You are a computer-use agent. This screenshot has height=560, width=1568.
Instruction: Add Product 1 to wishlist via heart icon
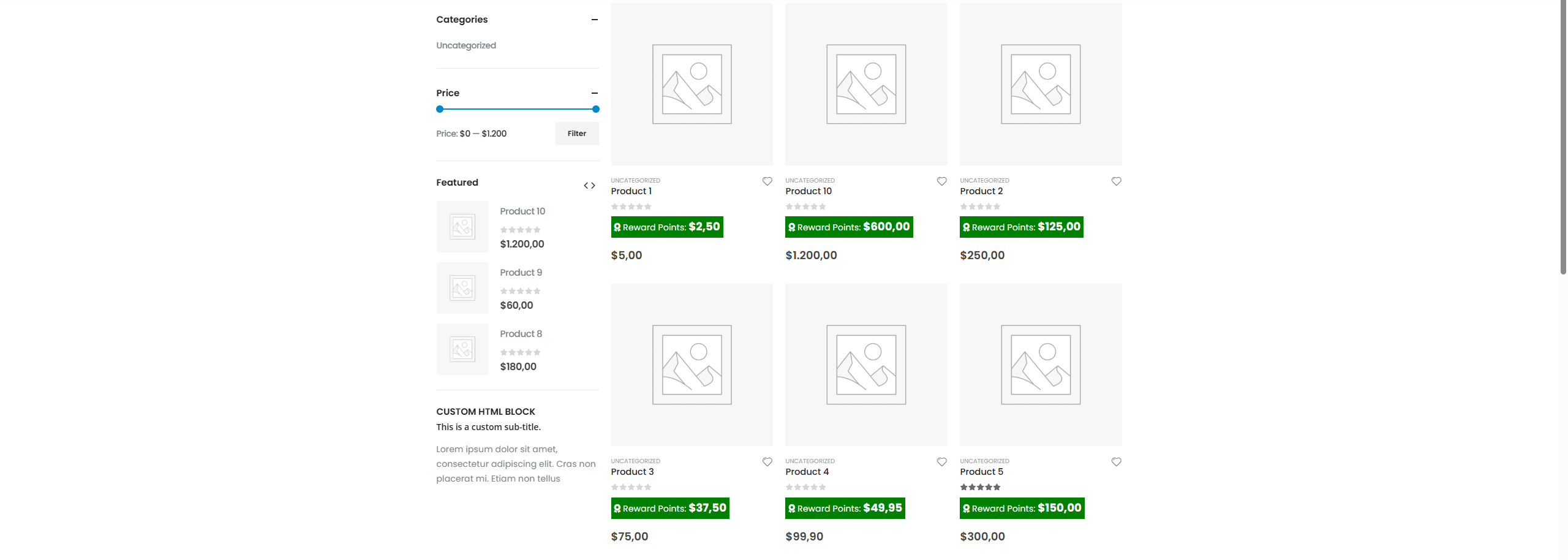[x=767, y=181]
